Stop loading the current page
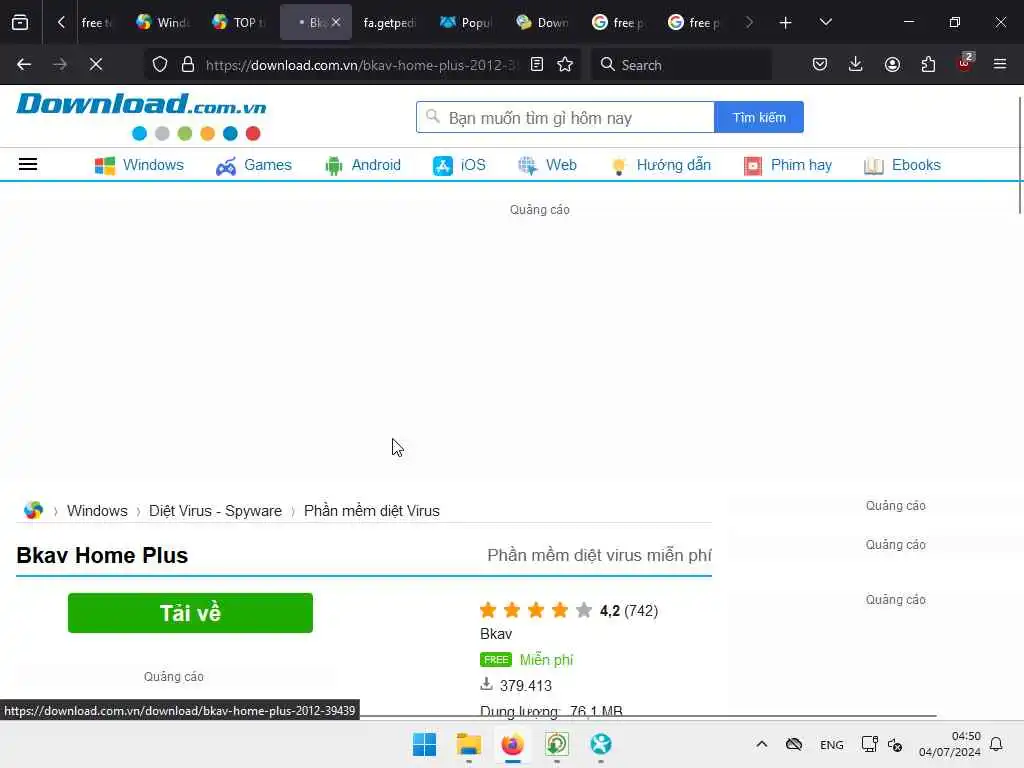 point(95,65)
